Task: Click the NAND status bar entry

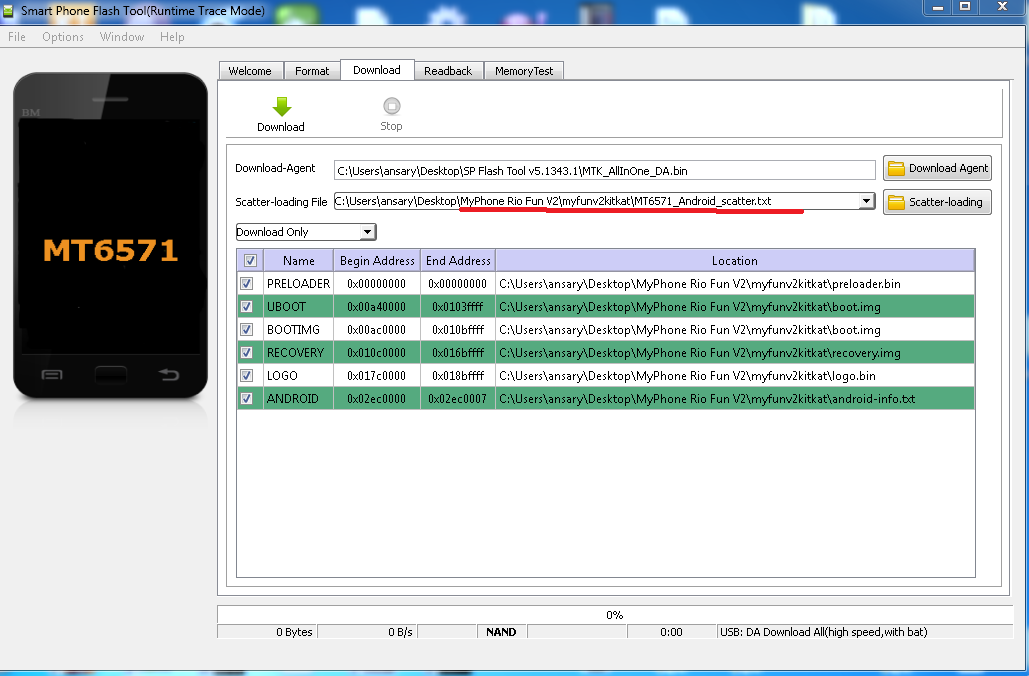Action: (x=501, y=632)
